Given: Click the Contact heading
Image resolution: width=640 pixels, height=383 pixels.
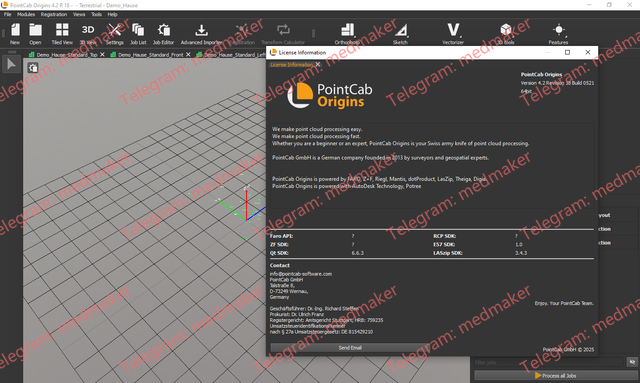Looking at the screenshot, I should (x=280, y=265).
